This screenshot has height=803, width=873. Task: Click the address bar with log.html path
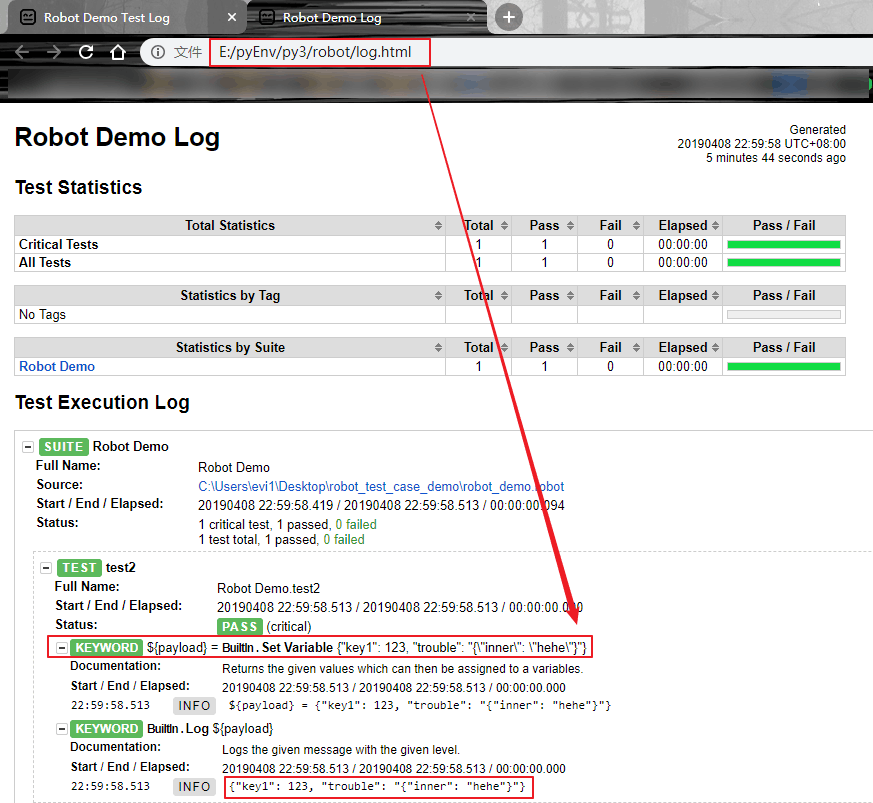tap(320, 52)
